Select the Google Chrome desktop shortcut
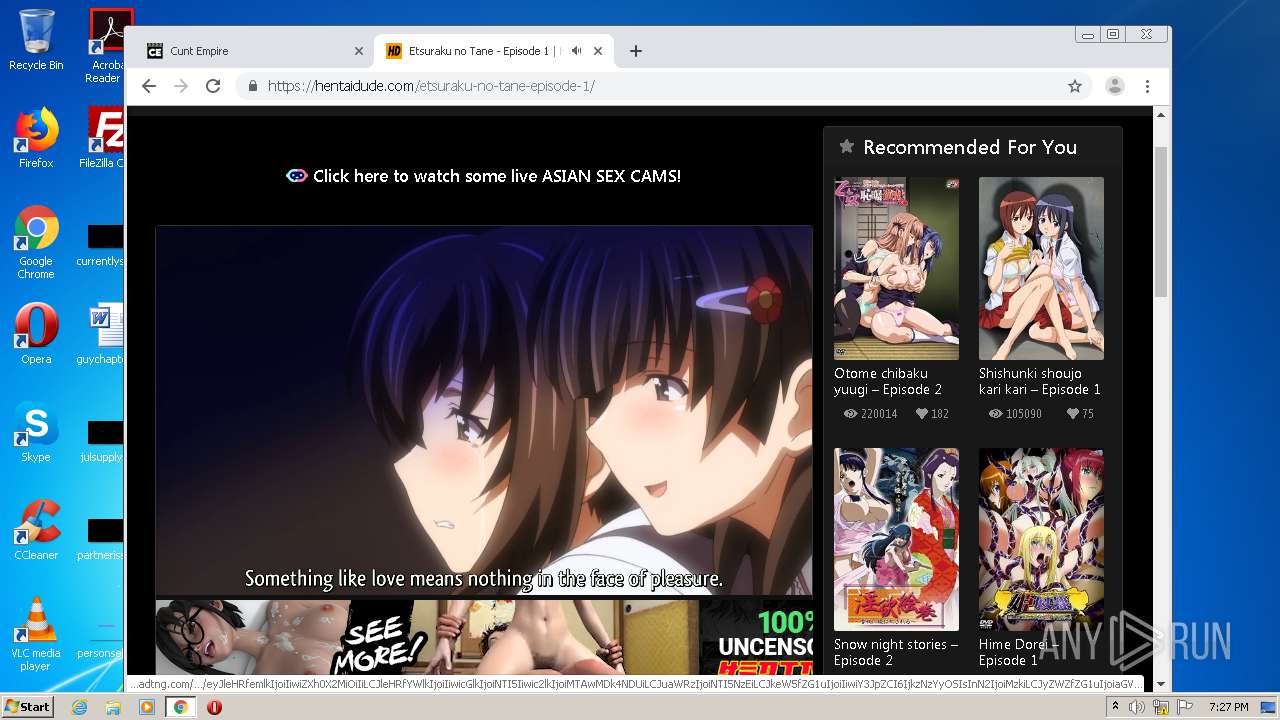1280x720 pixels. pos(36,242)
